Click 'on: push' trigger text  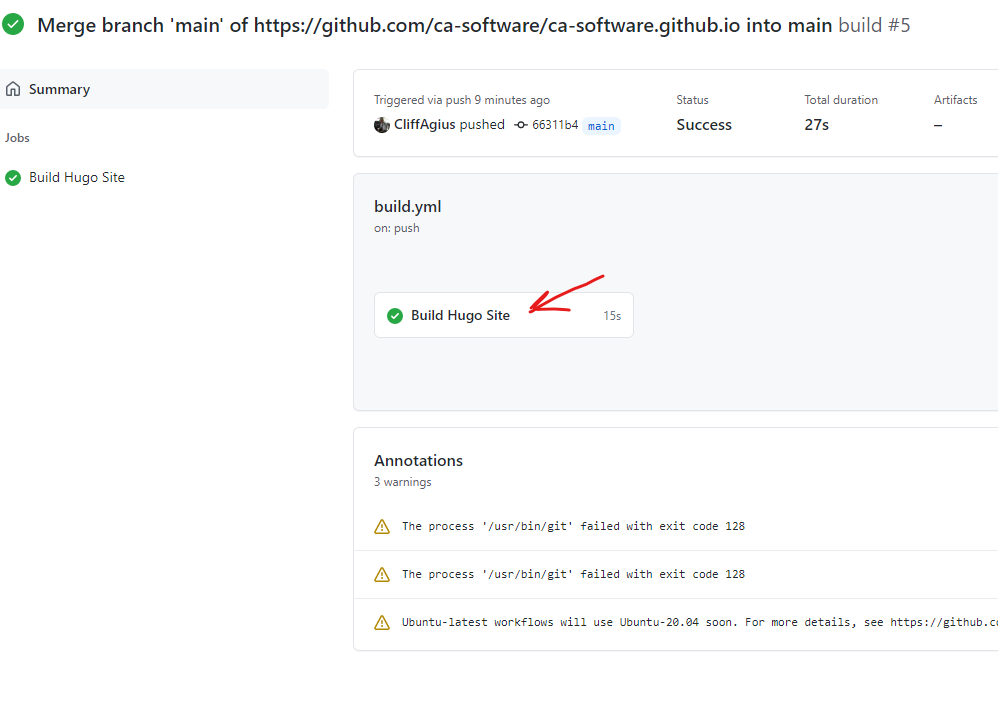pos(397,228)
